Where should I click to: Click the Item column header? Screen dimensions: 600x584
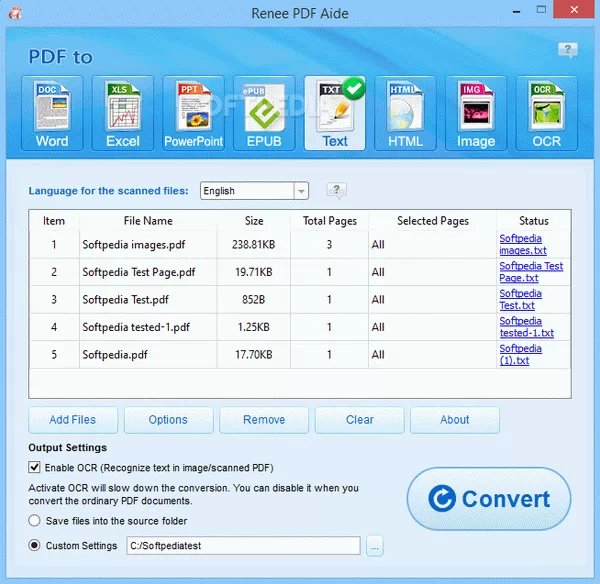[x=54, y=221]
